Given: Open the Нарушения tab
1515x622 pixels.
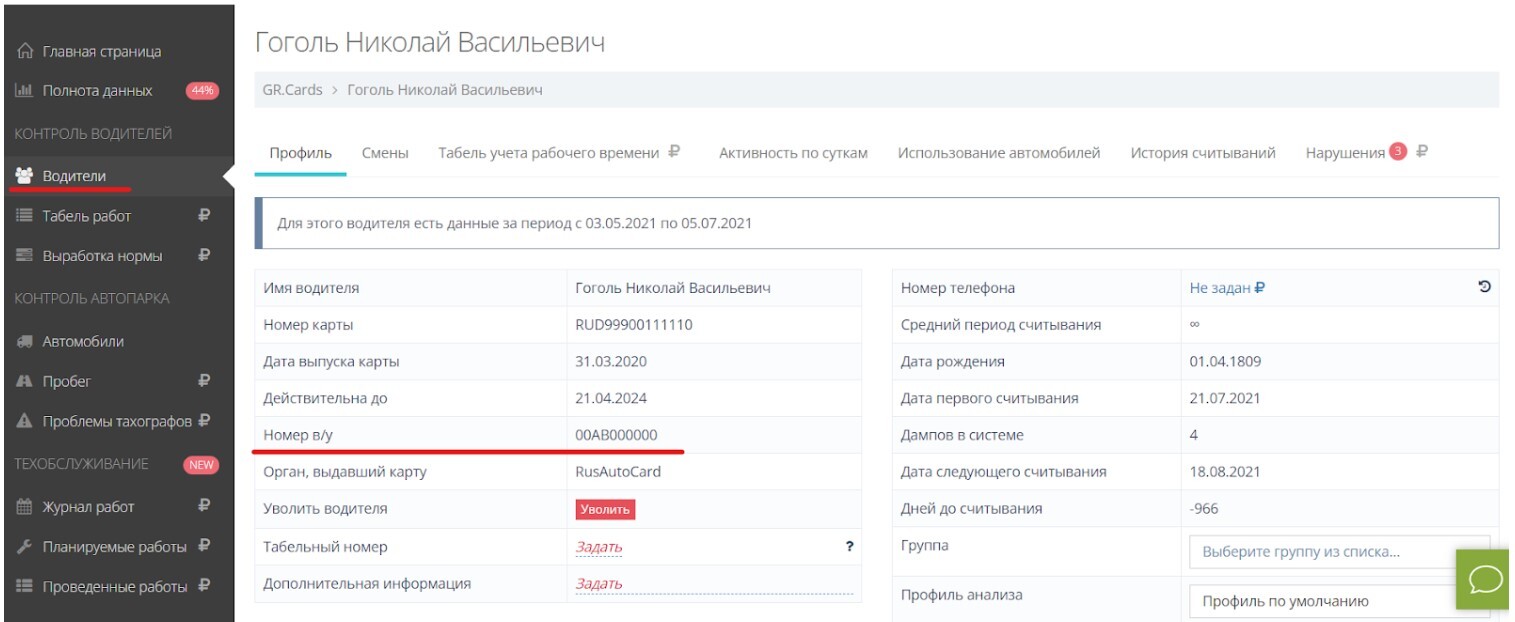Looking at the screenshot, I should pos(1345,153).
